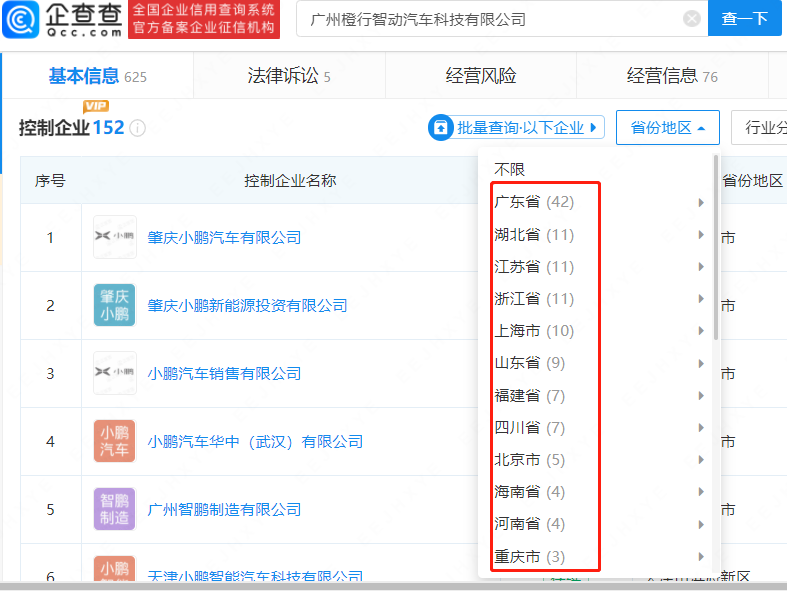Image resolution: width=787 pixels, height=591 pixels.
Task: Expand 广东省 submenu arrow
Action: pyautogui.click(x=701, y=202)
